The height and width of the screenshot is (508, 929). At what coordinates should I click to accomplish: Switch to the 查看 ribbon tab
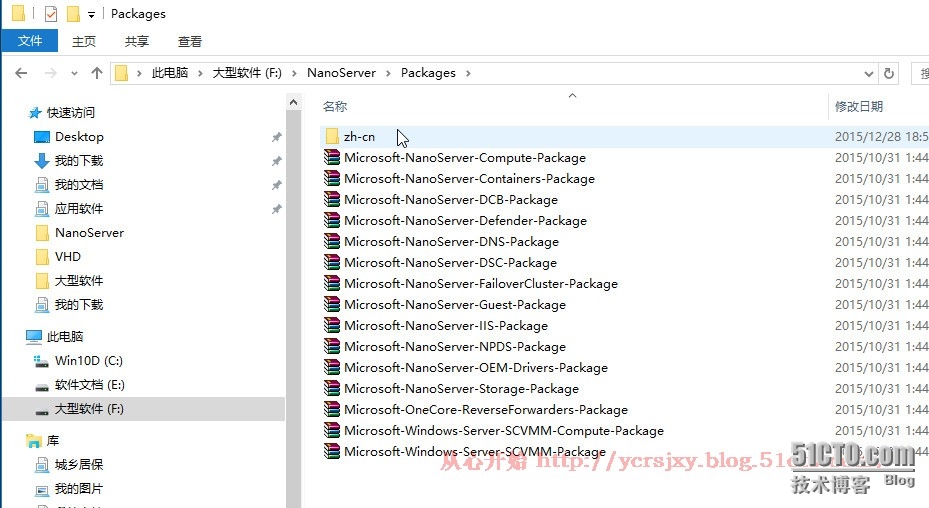coord(190,41)
